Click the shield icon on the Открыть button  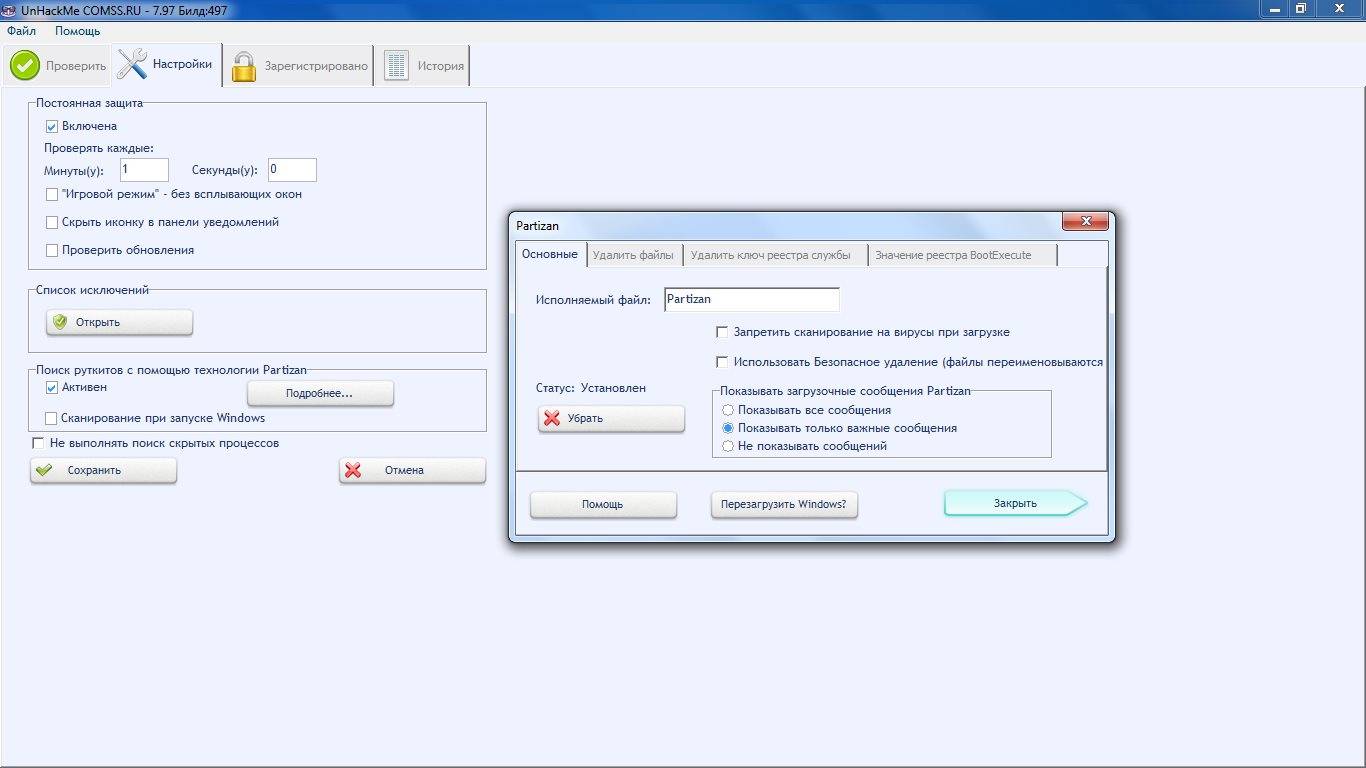pyautogui.click(x=60, y=322)
